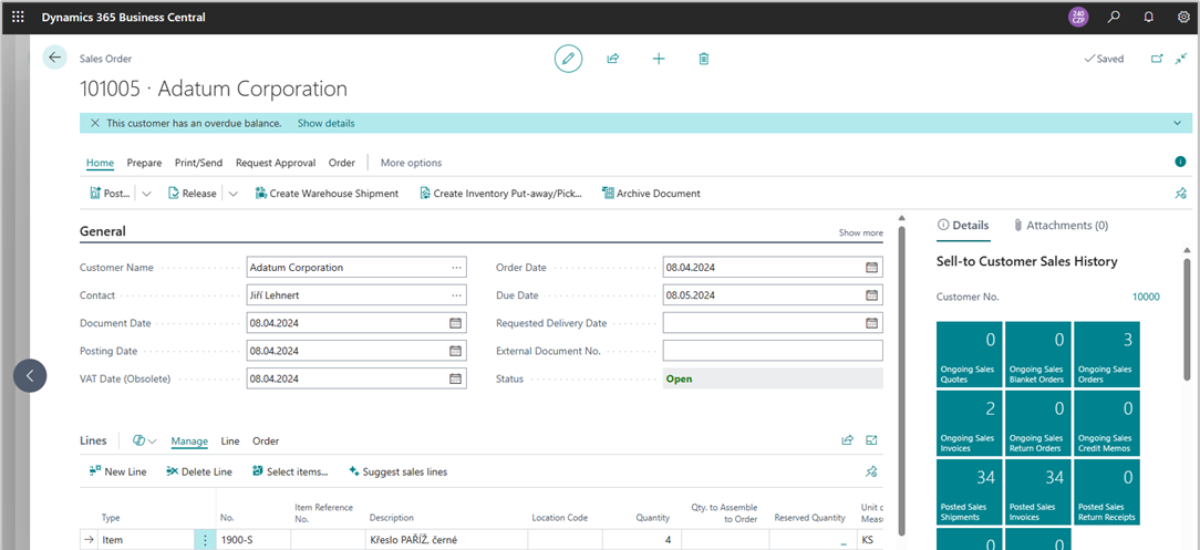The width and height of the screenshot is (1200, 550).
Task: Open the Posted Sales Invoices tile
Action: pos(1038,491)
